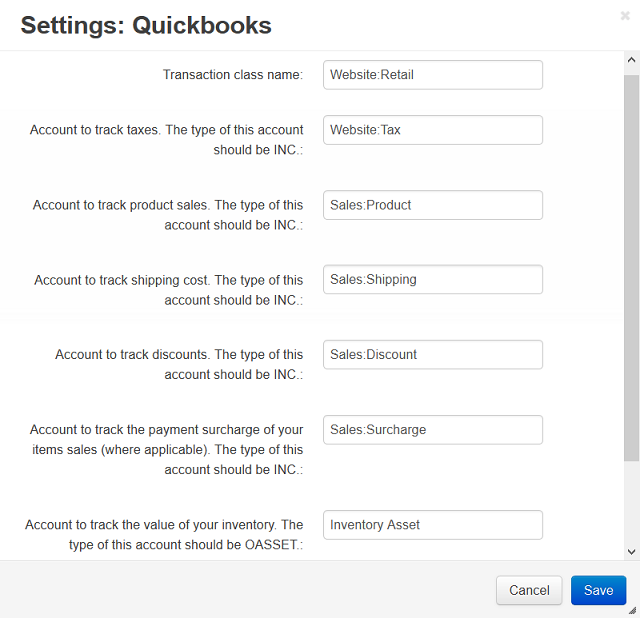Focus the Website:Tax account field

click(433, 130)
